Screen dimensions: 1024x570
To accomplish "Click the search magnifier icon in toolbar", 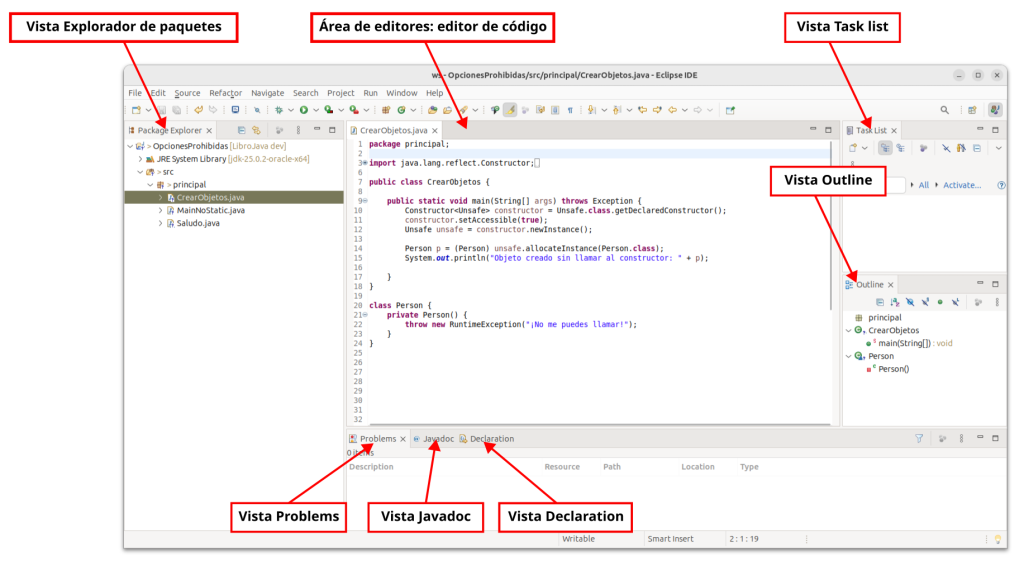I will [944, 110].
